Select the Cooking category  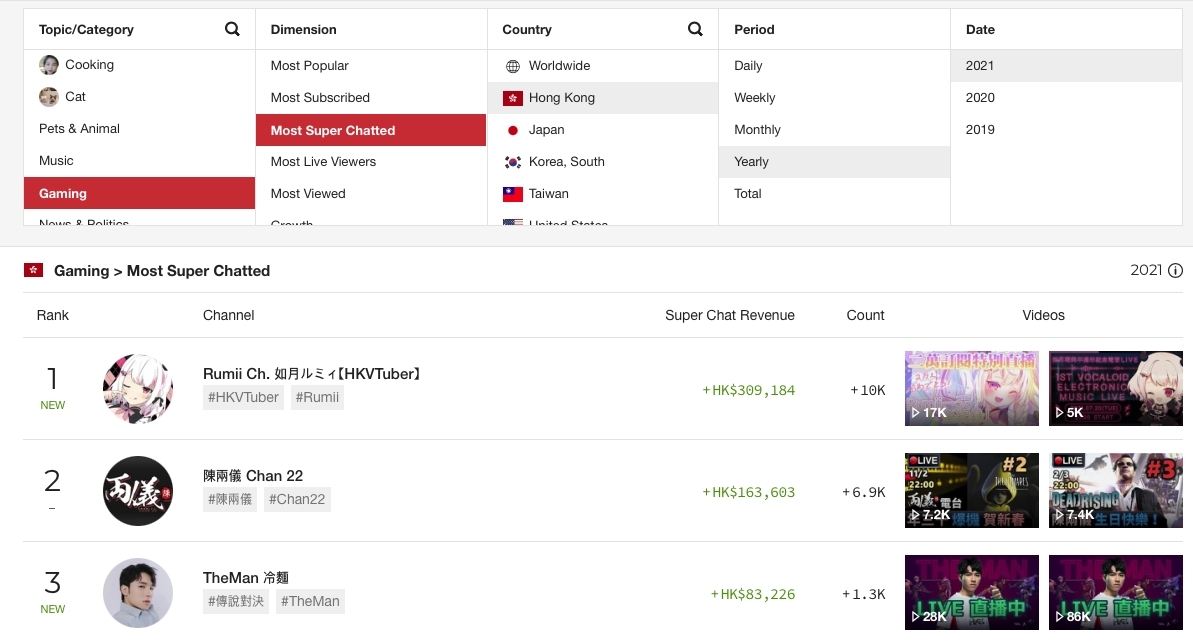point(91,64)
